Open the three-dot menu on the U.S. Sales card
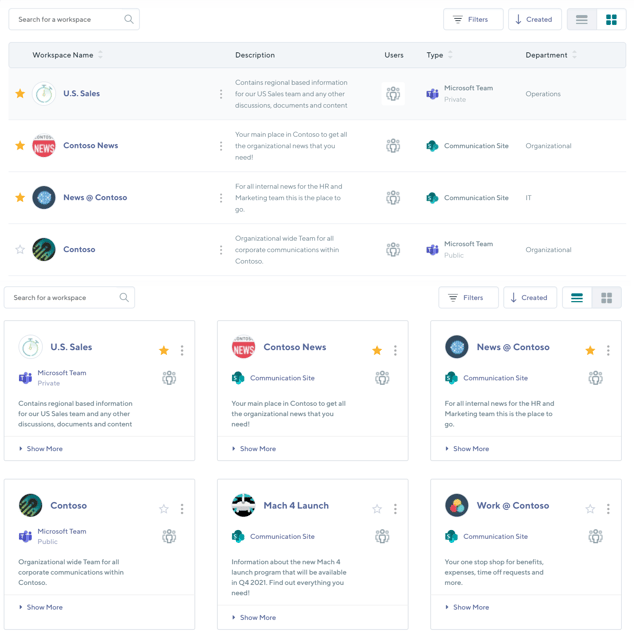This screenshot has width=634, height=635. tap(182, 351)
